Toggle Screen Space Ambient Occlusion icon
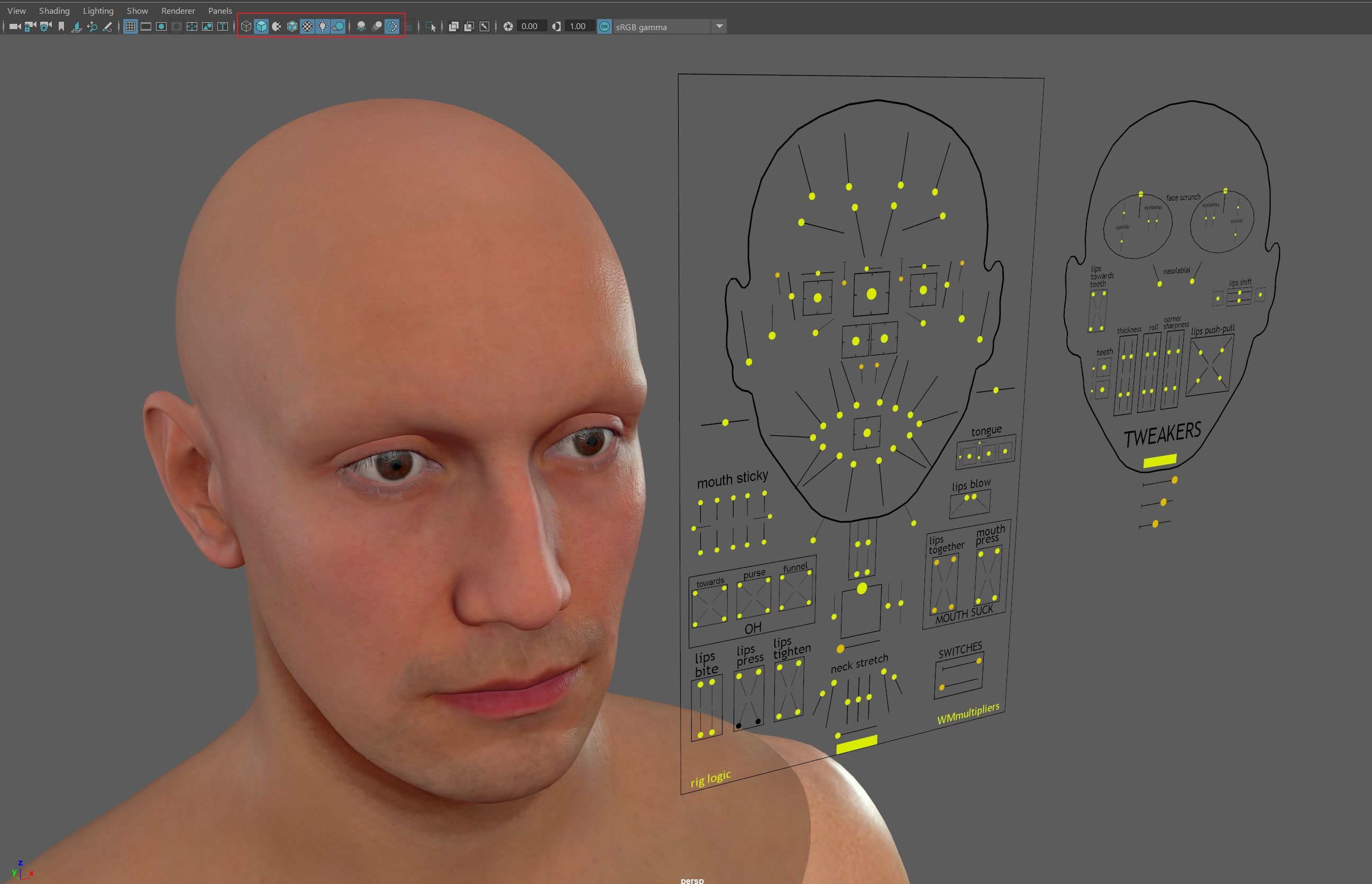1372x884 pixels. click(361, 26)
